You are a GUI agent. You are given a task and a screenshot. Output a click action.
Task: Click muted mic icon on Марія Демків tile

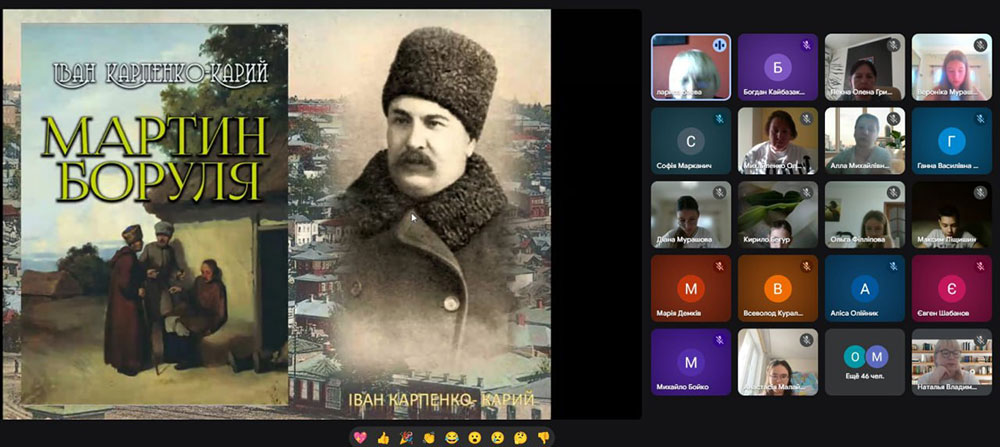pyautogui.click(x=720, y=267)
